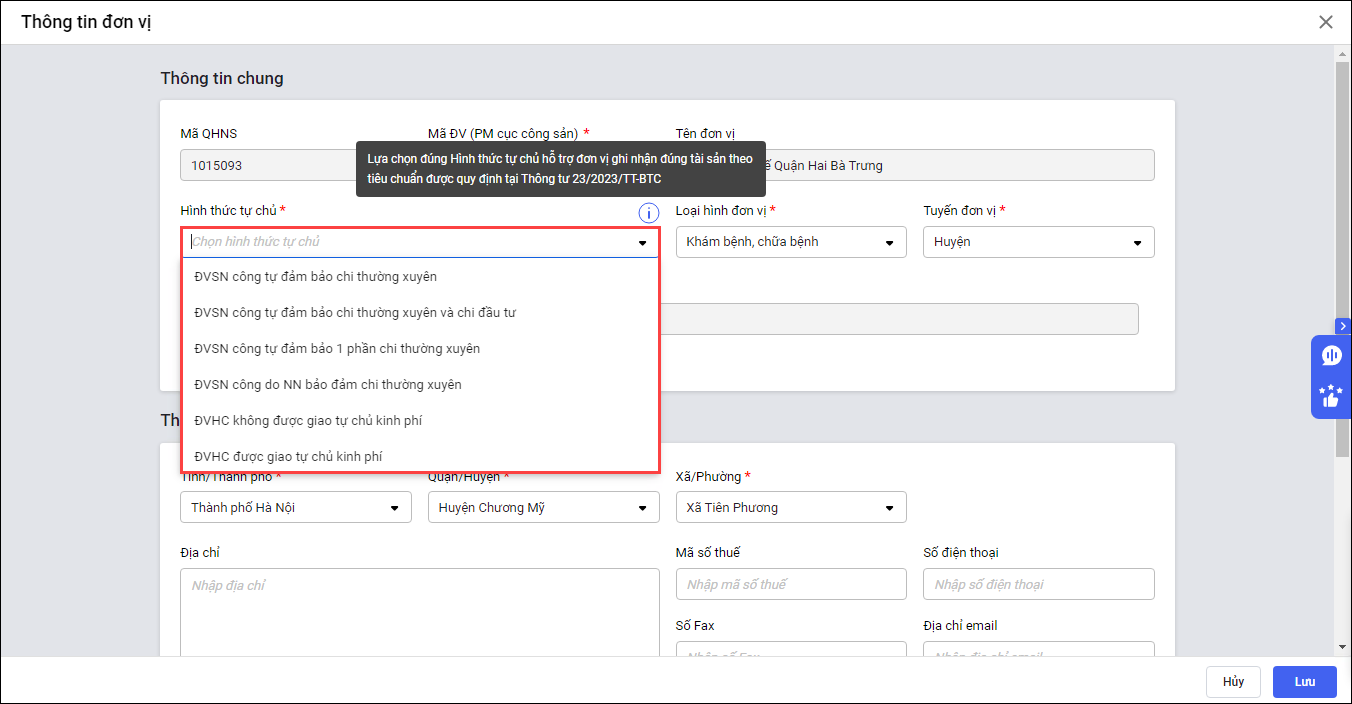Click scrollbar down arrow at bottom
The width and height of the screenshot is (1352, 704).
pos(1343,648)
